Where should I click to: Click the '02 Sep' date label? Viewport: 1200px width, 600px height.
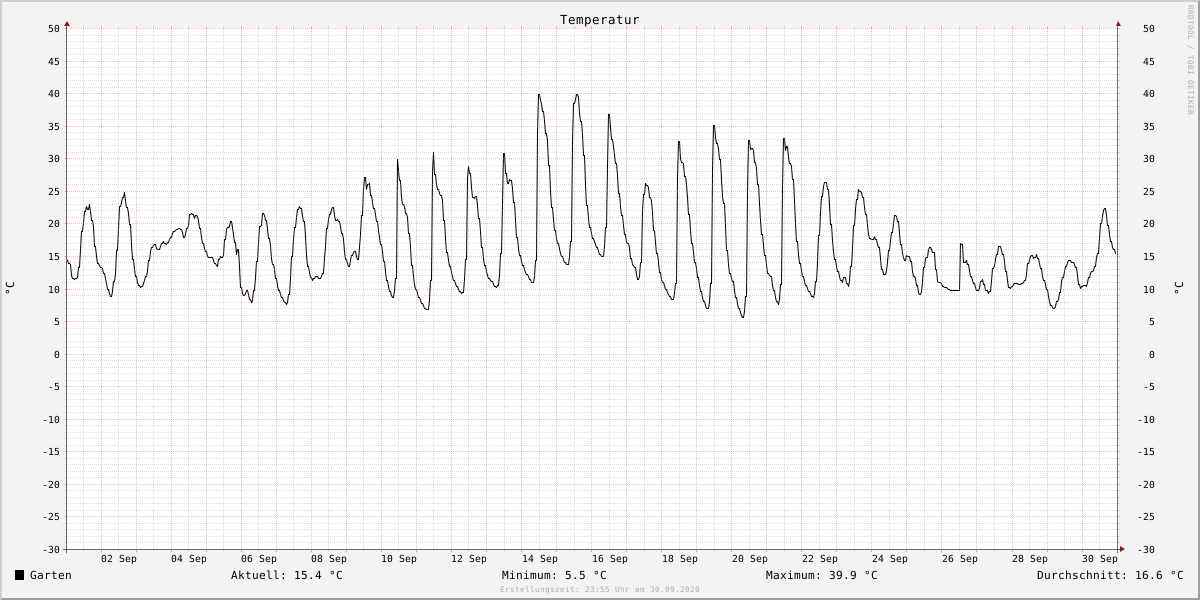pos(119,559)
